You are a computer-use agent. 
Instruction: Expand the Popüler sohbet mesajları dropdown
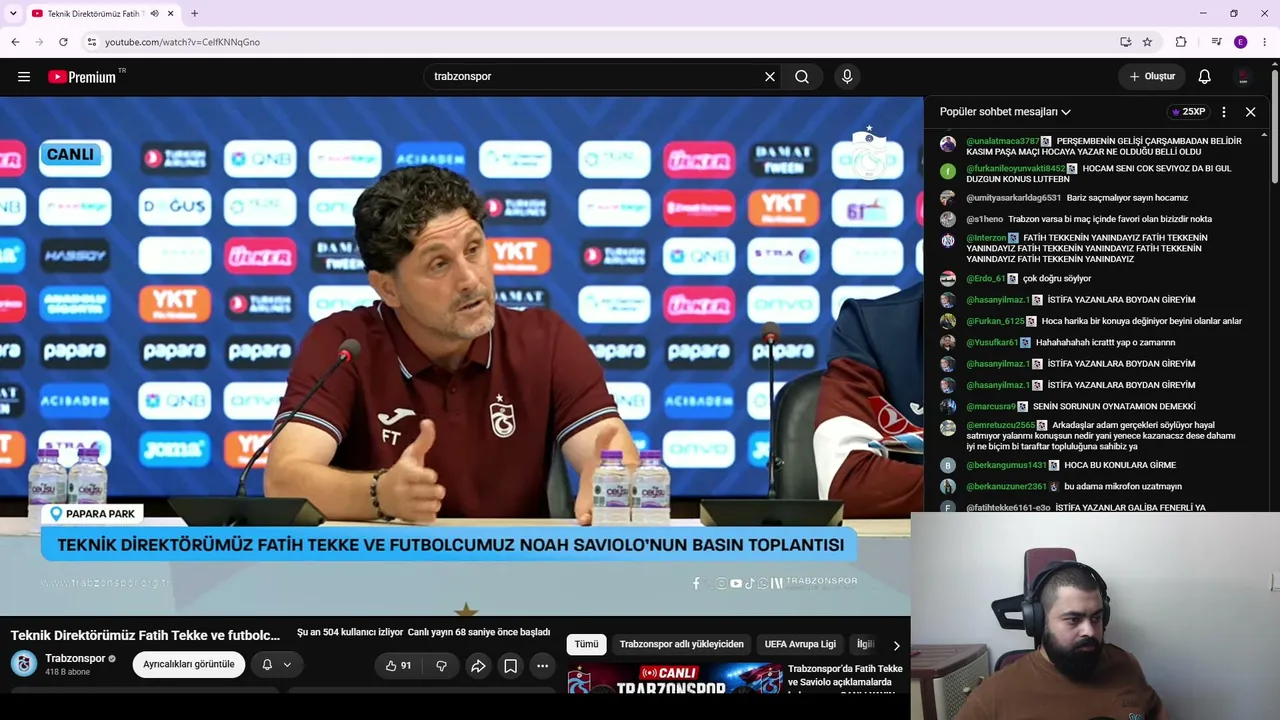(1005, 112)
